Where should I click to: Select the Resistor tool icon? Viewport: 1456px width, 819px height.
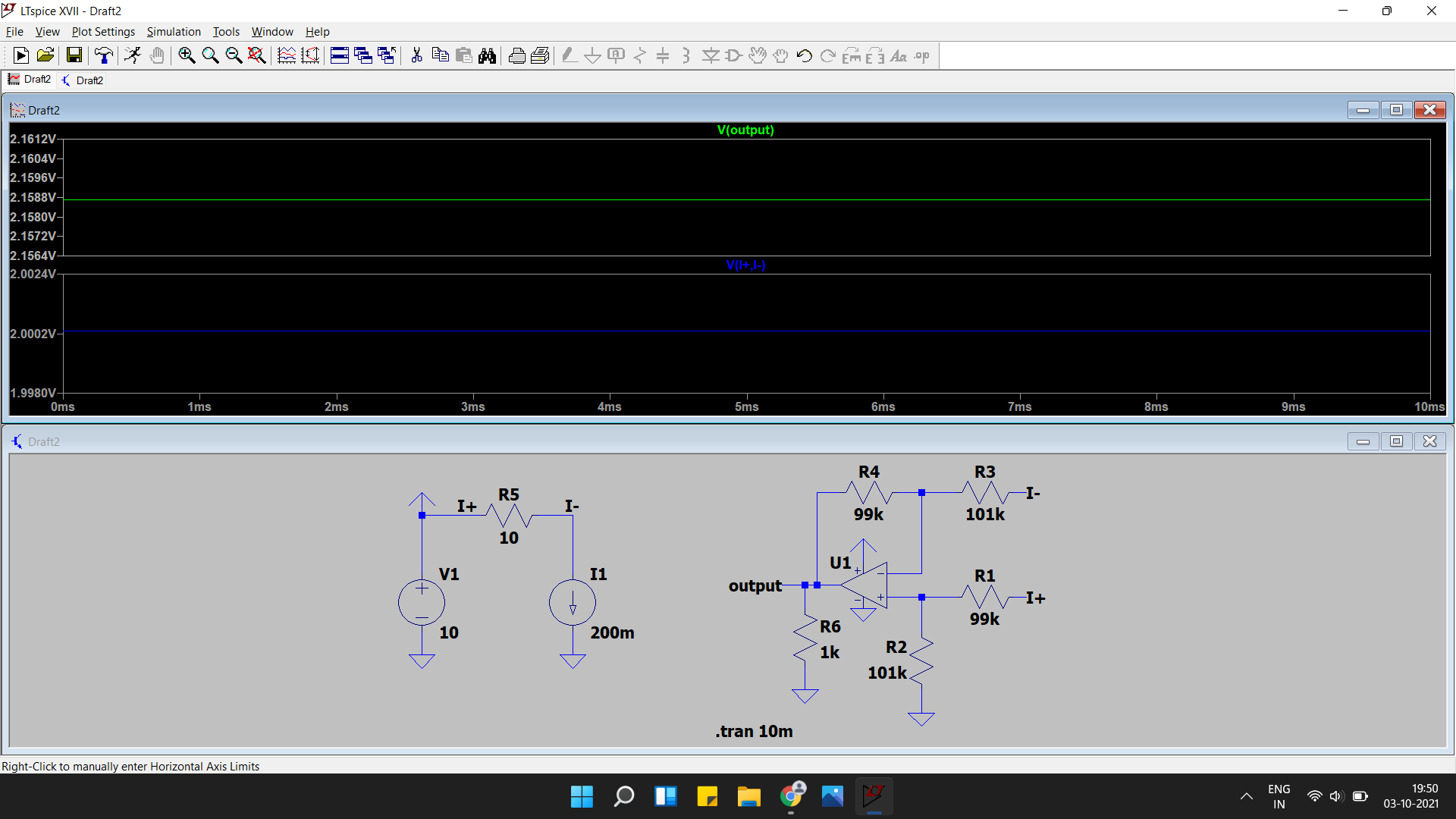640,55
